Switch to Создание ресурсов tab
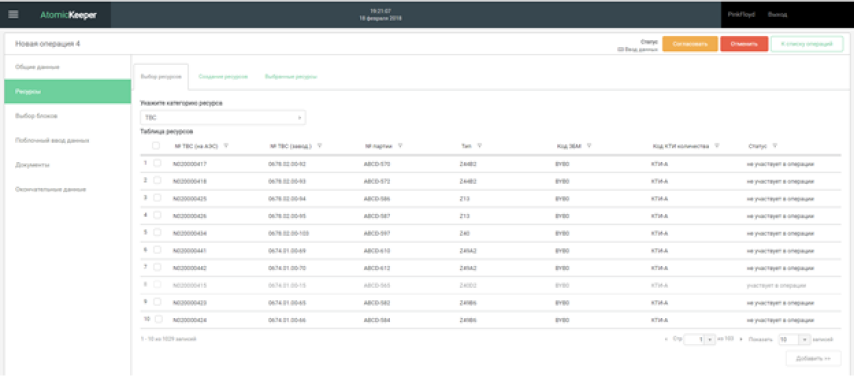The image size is (855, 376). coord(223,77)
